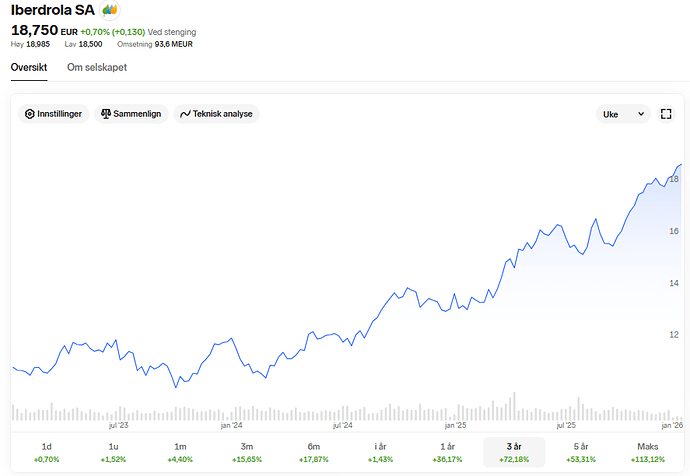
Task: Select the Maks time range
Action: [x=648, y=452]
